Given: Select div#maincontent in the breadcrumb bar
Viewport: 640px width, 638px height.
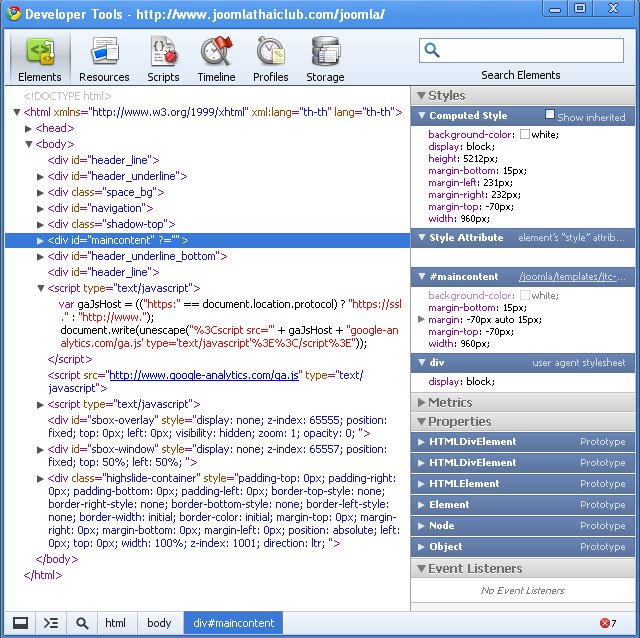Looking at the screenshot, I should point(233,623).
